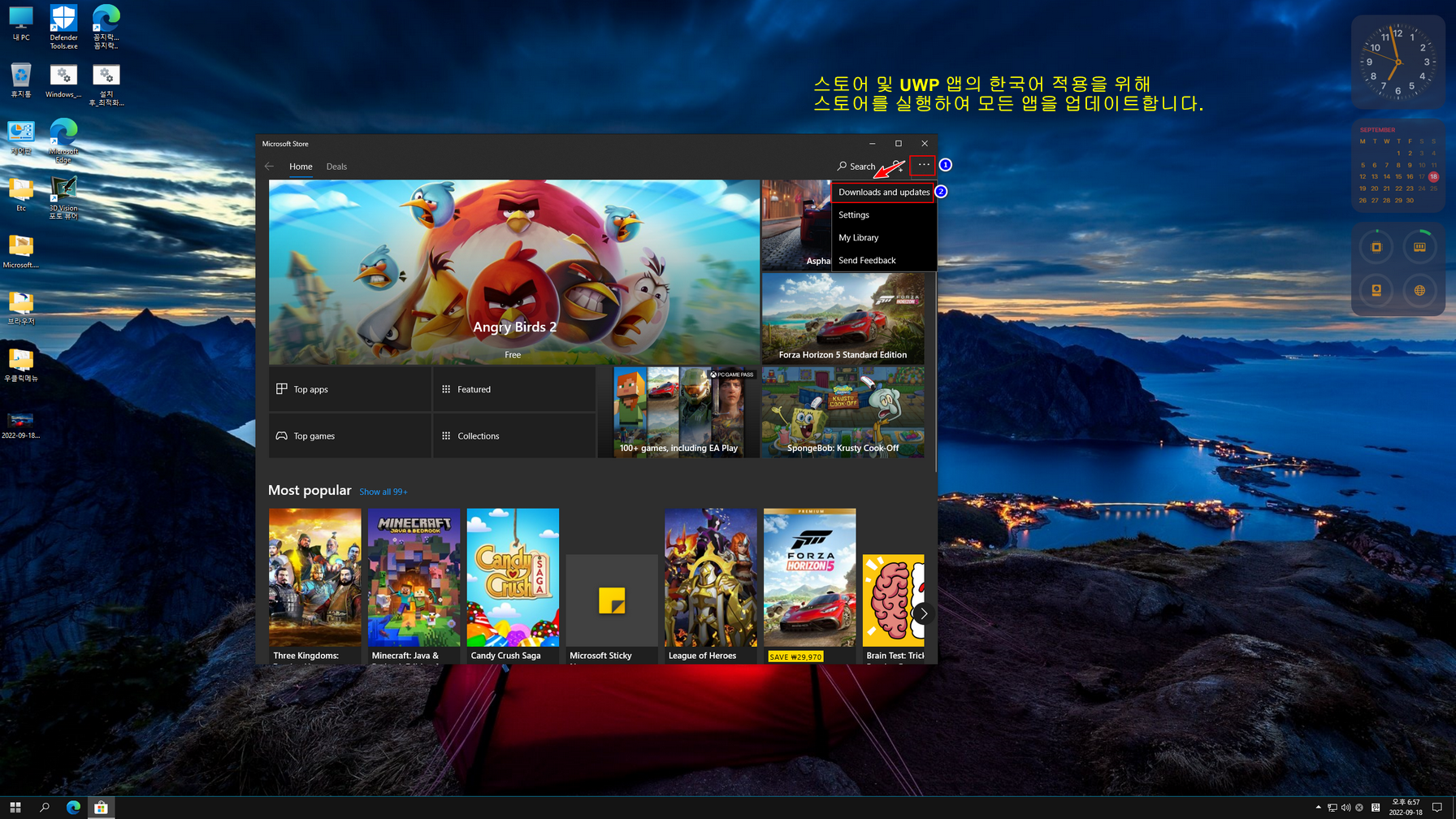Select the 내 PC desktop icon
This screenshot has width=1456, height=819.
coord(21,24)
